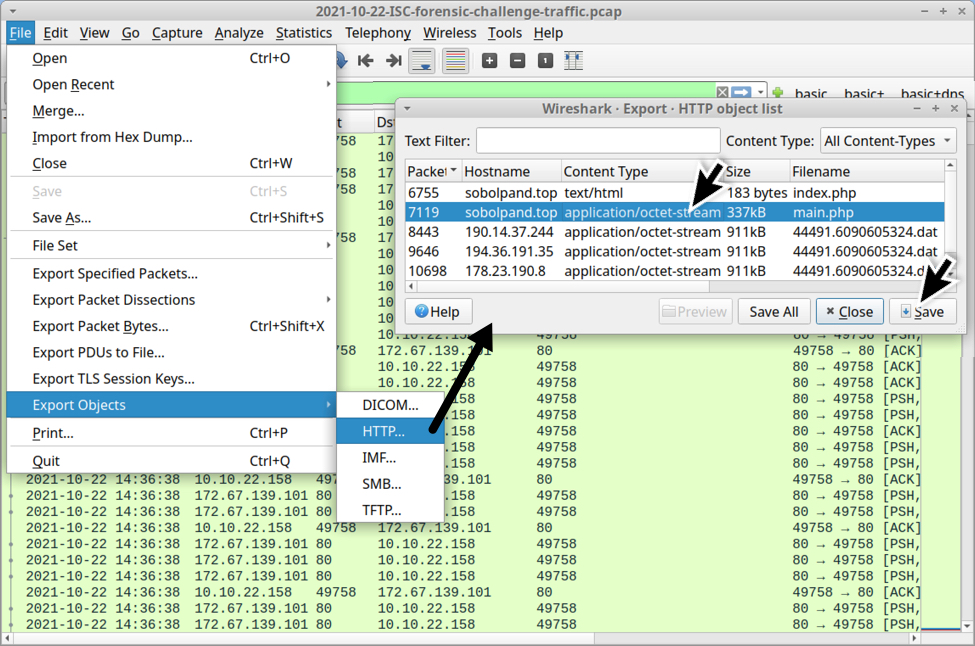
Task: Sort by the Packet column header
Action: 432,172
